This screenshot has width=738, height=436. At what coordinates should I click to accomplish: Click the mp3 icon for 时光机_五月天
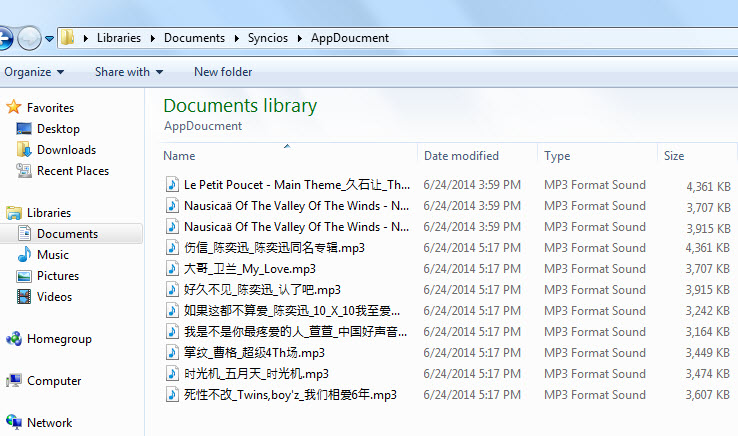172,374
